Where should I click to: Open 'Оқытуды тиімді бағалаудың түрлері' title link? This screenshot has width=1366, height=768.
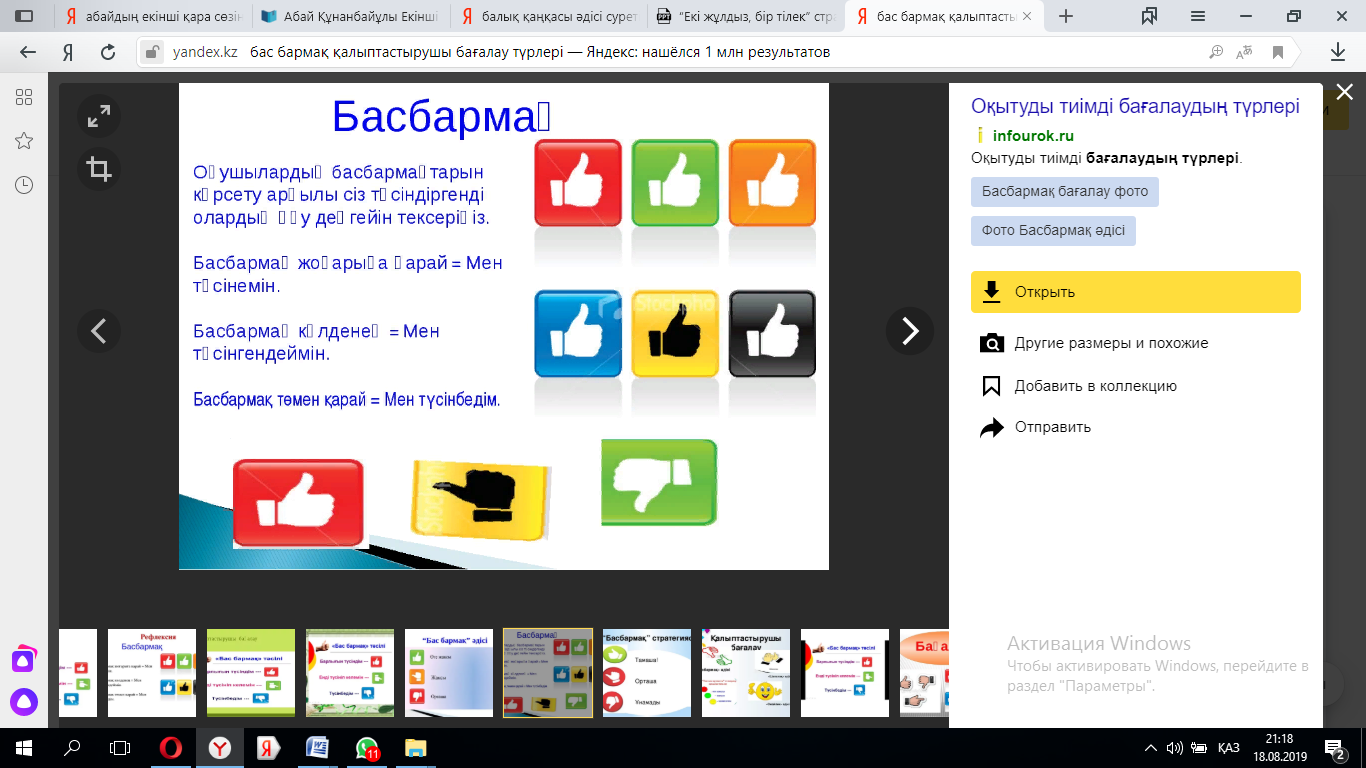point(1135,107)
